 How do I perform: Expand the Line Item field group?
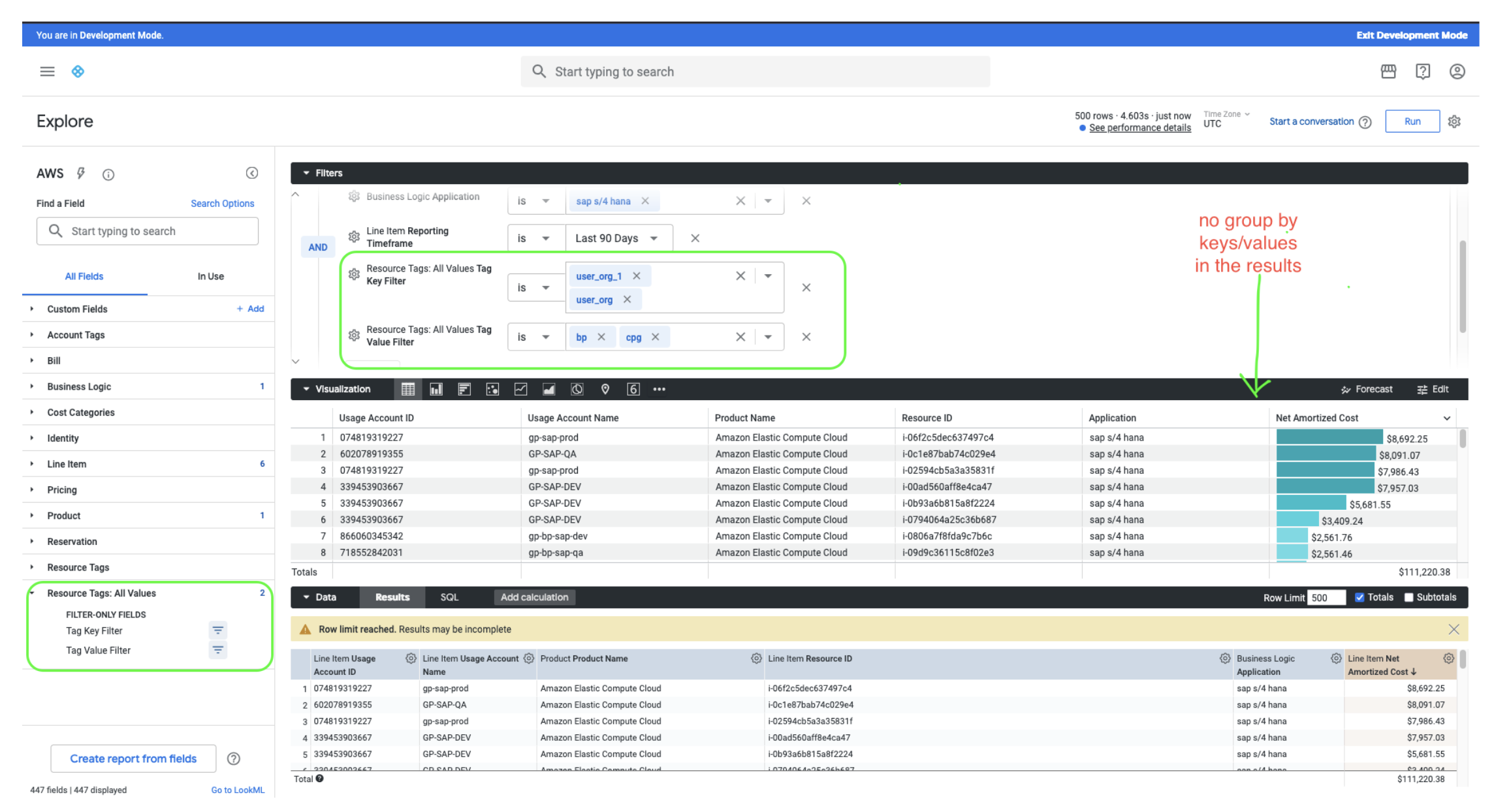click(x=67, y=464)
